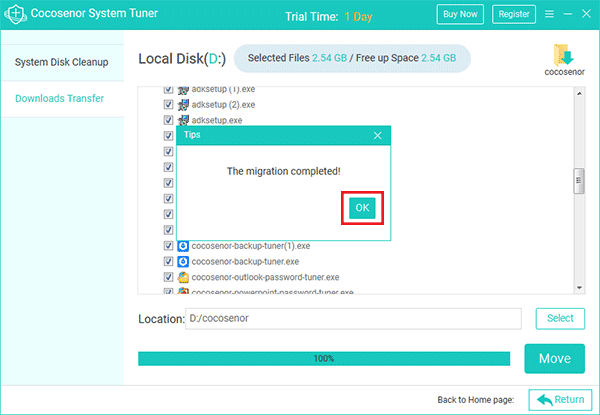600x415 pixels.
Task: Uncheck the adksetup (2).exe checkbox
Action: pyautogui.click(x=168, y=104)
